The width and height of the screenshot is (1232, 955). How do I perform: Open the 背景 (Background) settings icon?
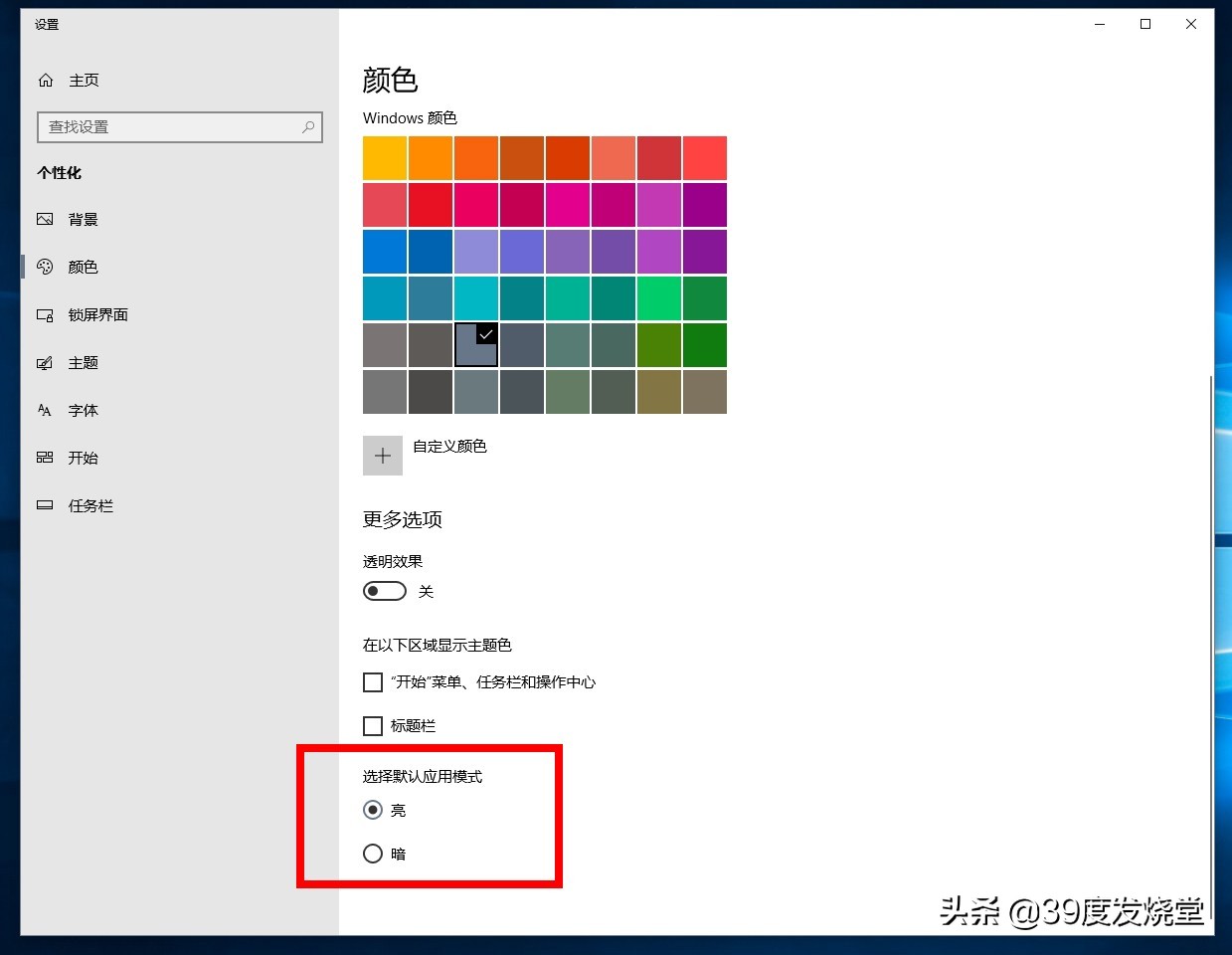tap(46, 219)
